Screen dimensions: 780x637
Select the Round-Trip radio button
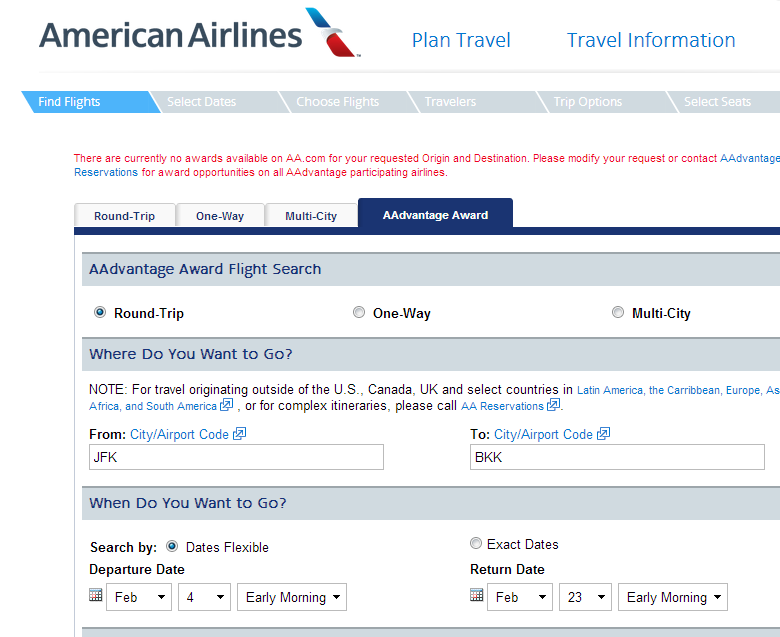[100, 312]
